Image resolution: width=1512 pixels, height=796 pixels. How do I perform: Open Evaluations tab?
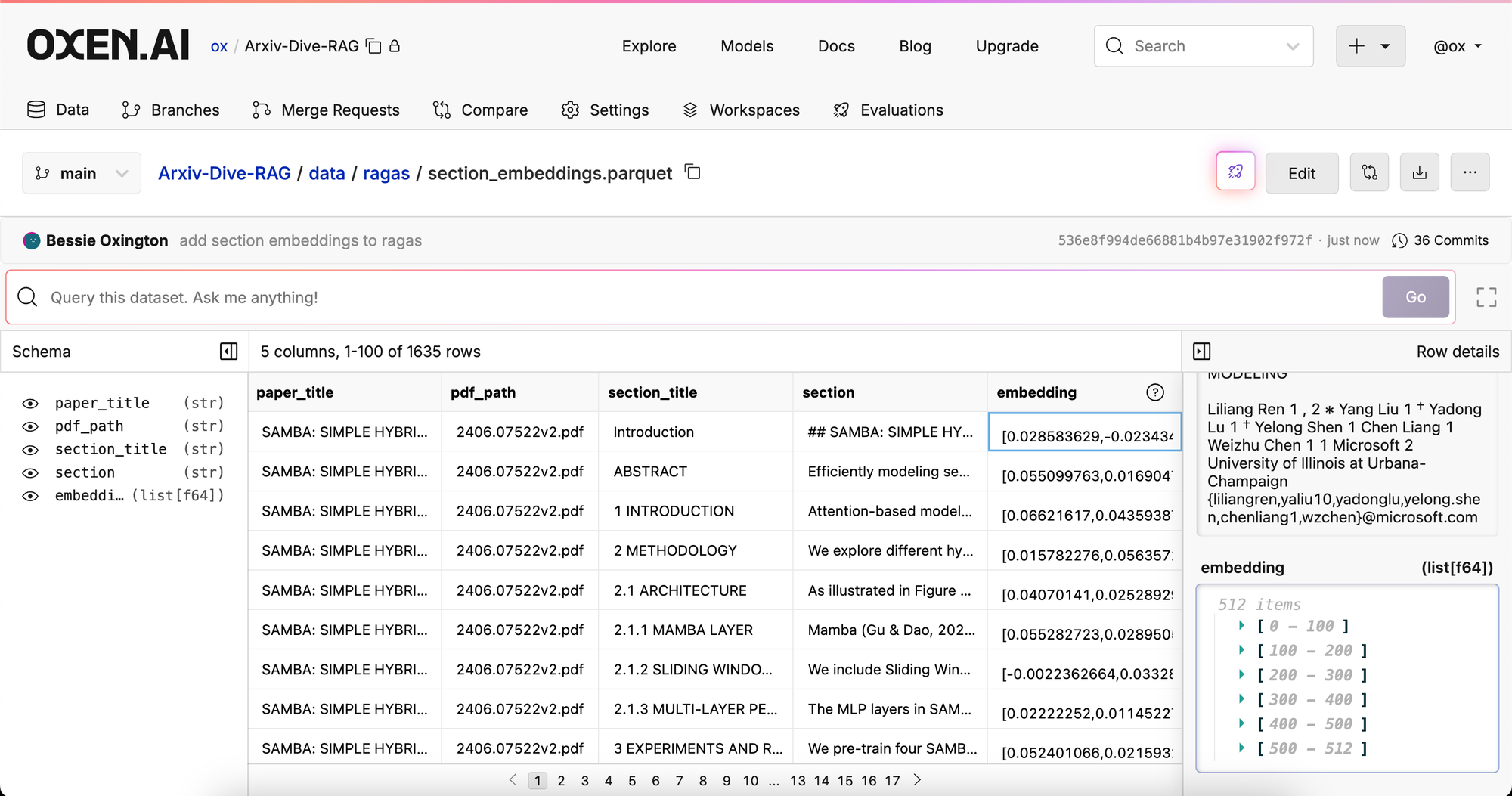click(x=888, y=110)
